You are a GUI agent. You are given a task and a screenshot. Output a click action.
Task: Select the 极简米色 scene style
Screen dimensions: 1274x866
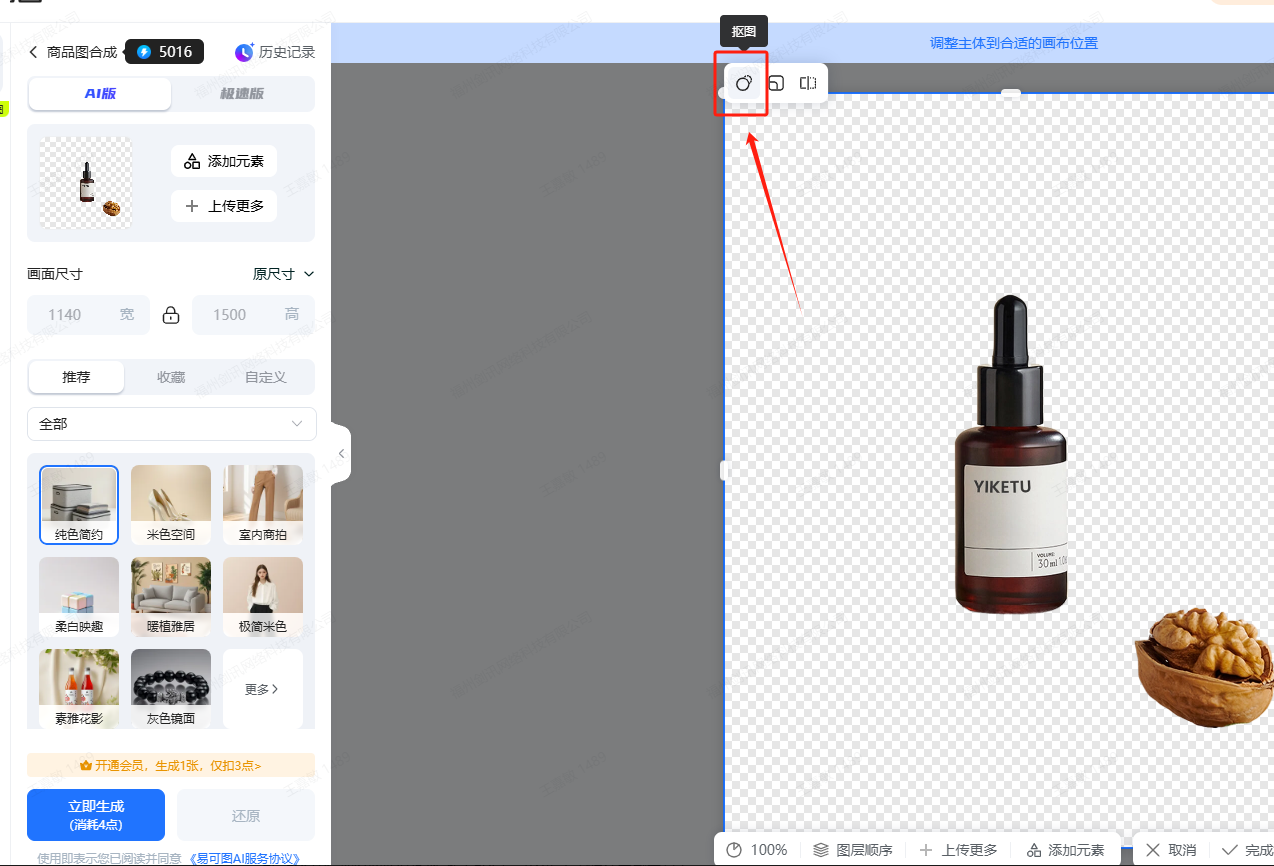(263, 597)
